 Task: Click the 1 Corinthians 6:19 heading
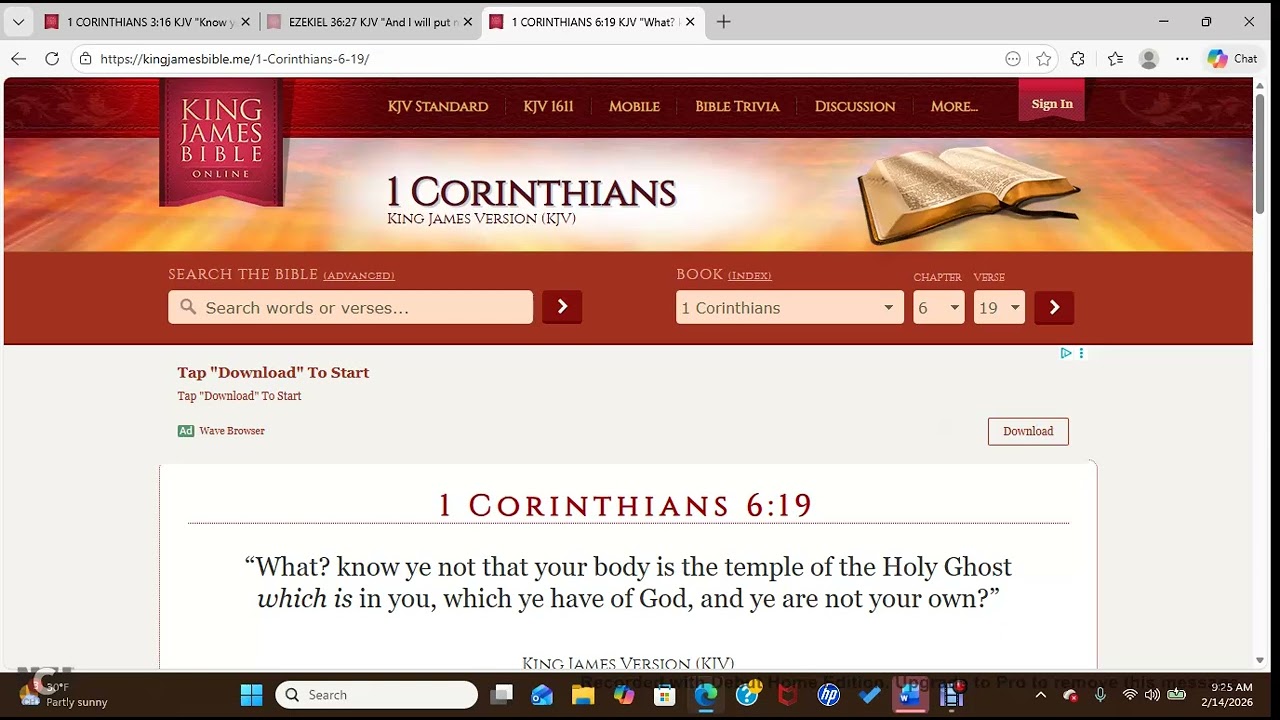[625, 505]
